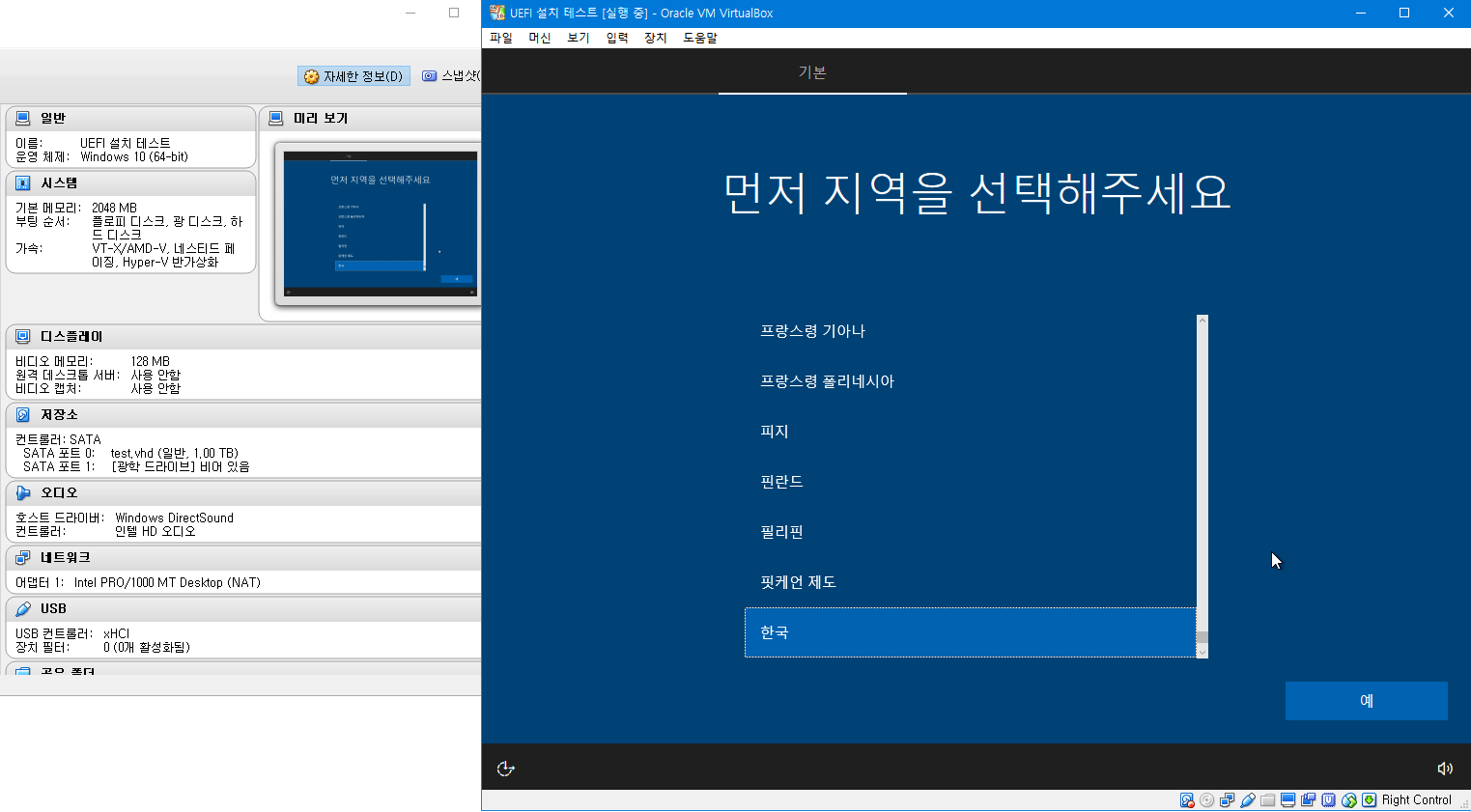This screenshot has height=812, width=1471.
Task: Click the VM preview thumbnail in manager
Action: [379, 224]
